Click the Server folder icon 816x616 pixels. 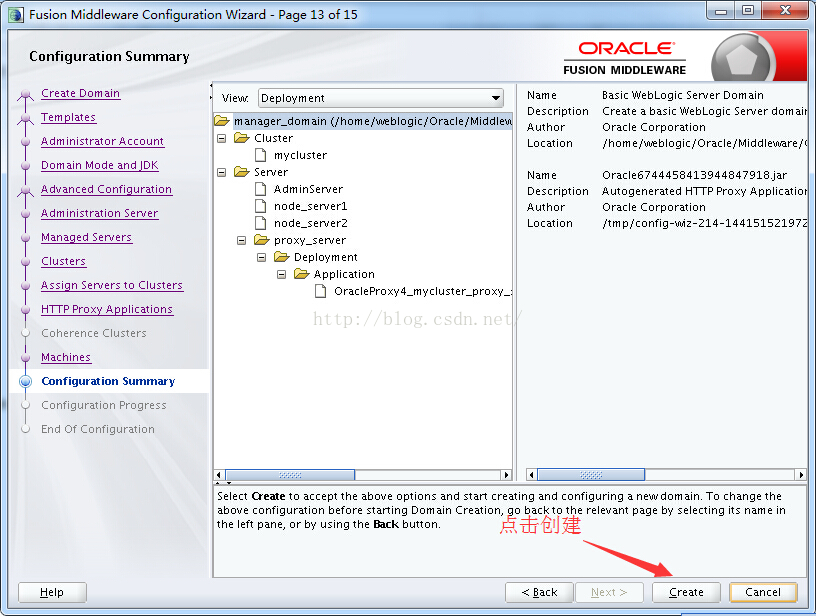pyautogui.click(x=241, y=172)
